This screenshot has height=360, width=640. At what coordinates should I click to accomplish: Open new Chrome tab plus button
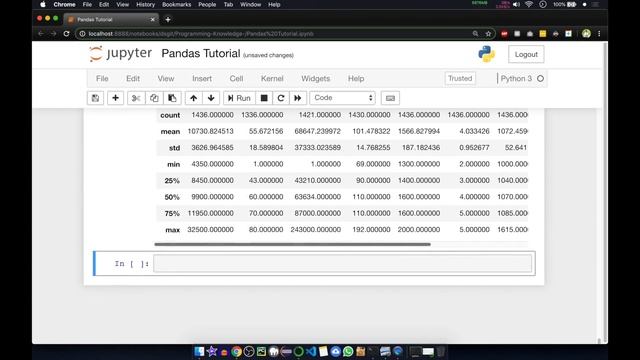coord(168,19)
